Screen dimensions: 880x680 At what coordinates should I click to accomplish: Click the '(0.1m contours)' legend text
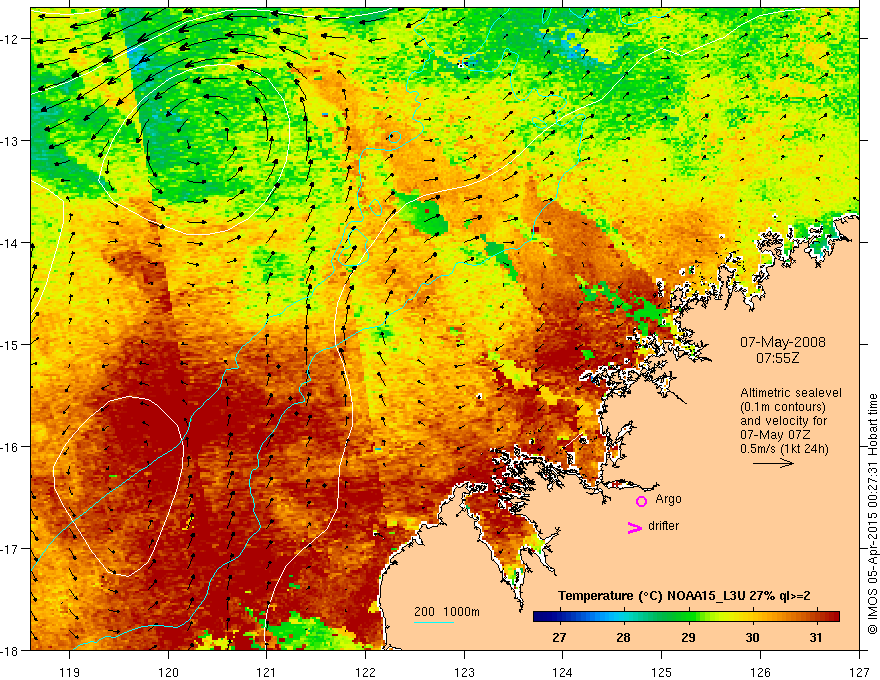click(x=783, y=407)
